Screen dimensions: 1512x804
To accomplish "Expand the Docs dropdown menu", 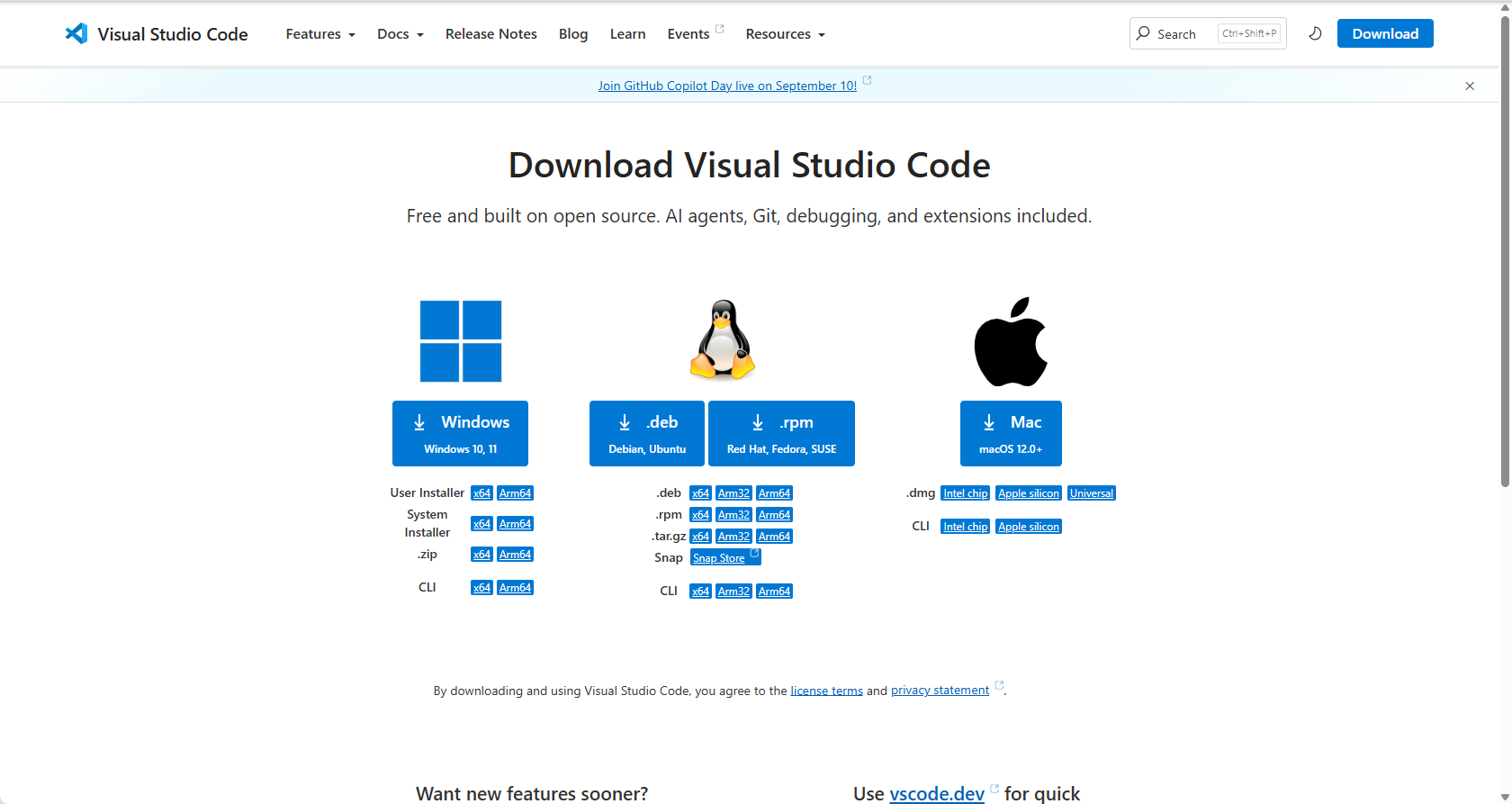I will click(x=400, y=34).
